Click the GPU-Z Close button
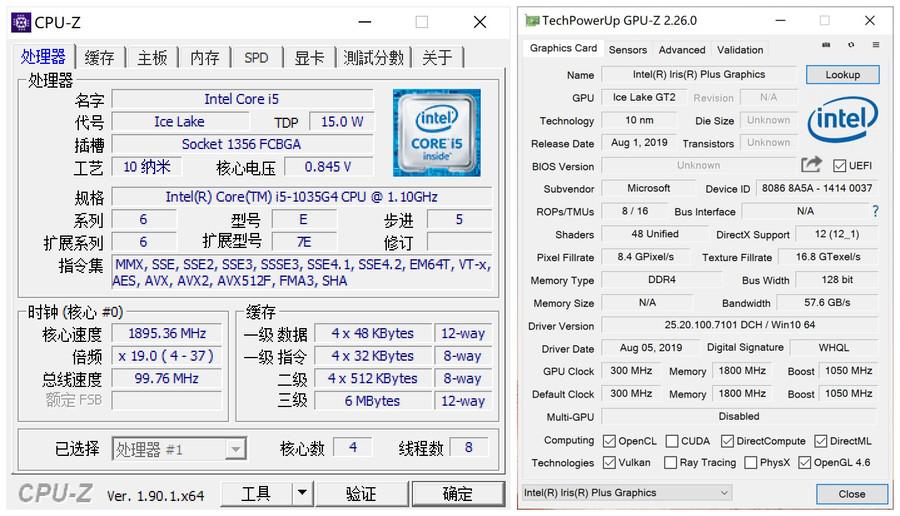The height and width of the screenshot is (516, 900). pos(852,494)
